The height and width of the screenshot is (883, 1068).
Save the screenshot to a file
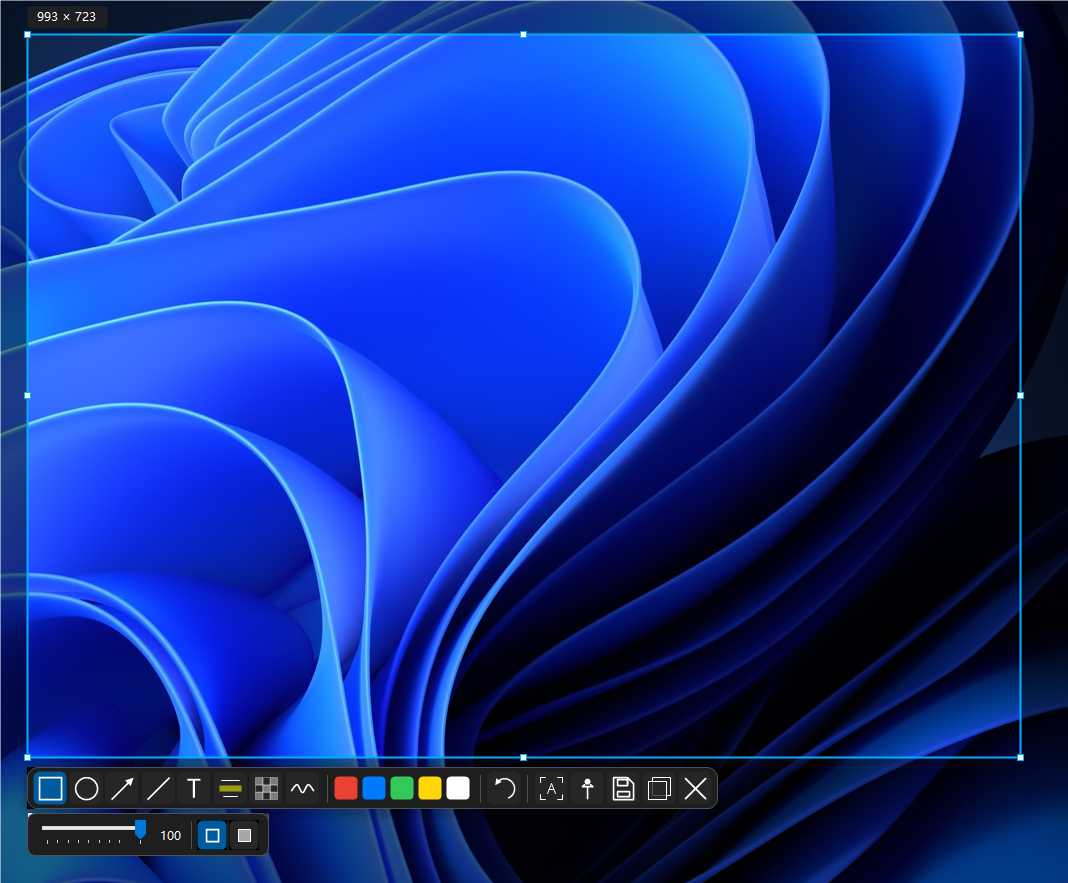623,789
